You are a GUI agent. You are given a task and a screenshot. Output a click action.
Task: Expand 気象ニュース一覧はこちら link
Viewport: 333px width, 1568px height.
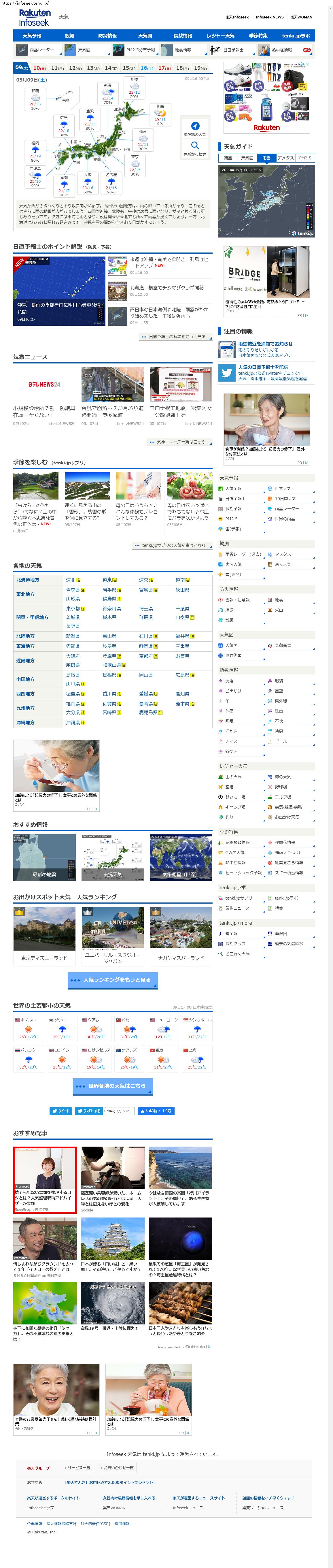179,442
